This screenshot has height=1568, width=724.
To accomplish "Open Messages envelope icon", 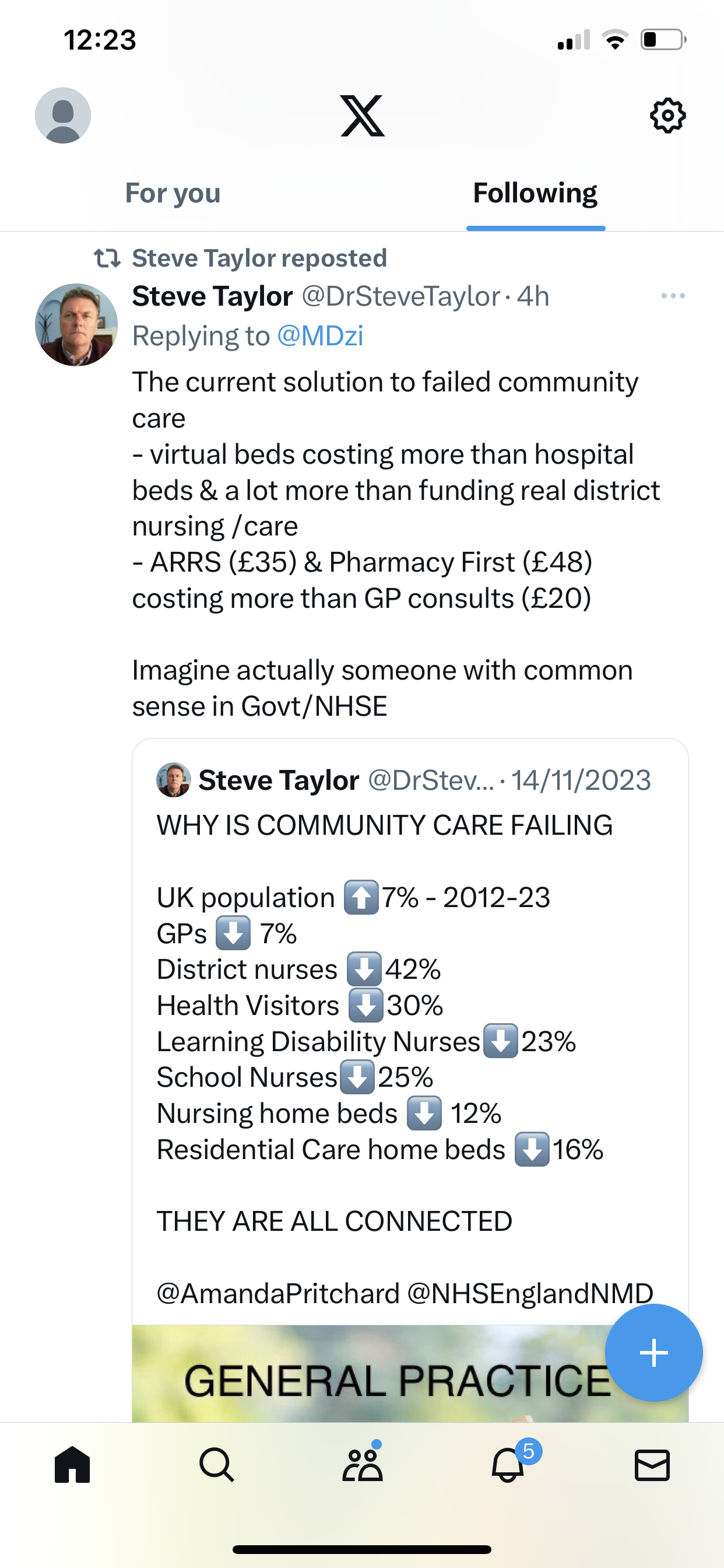I will (x=652, y=1465).
